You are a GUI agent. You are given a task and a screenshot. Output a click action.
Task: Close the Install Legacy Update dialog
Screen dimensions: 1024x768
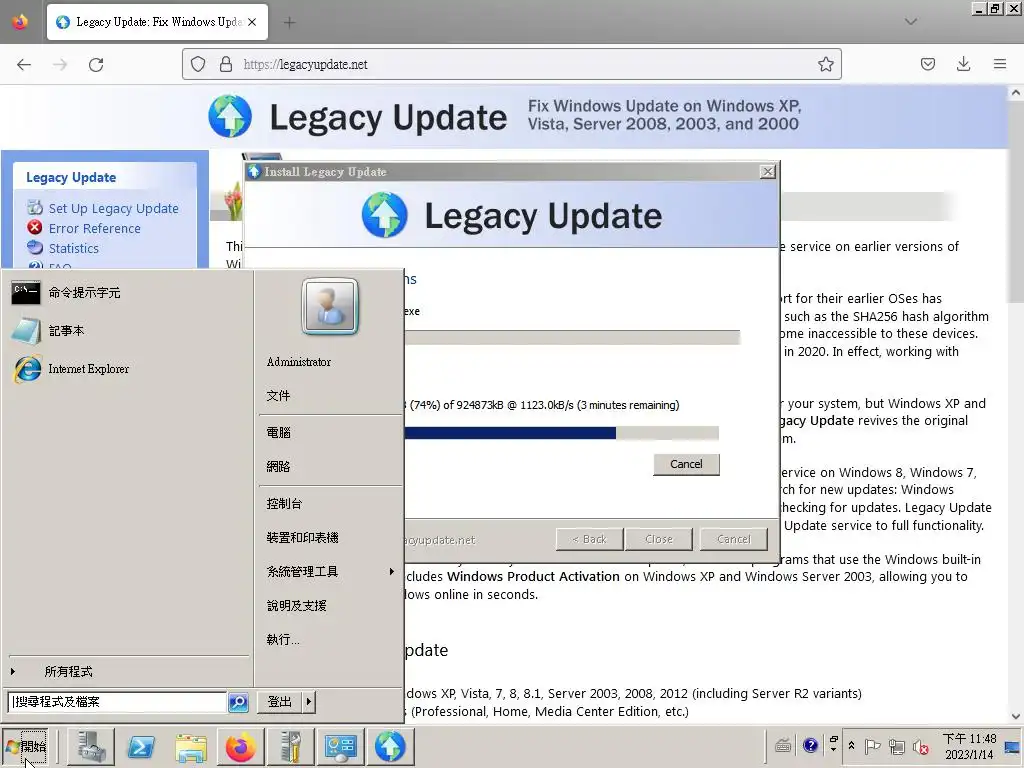(x=768, y=172)
